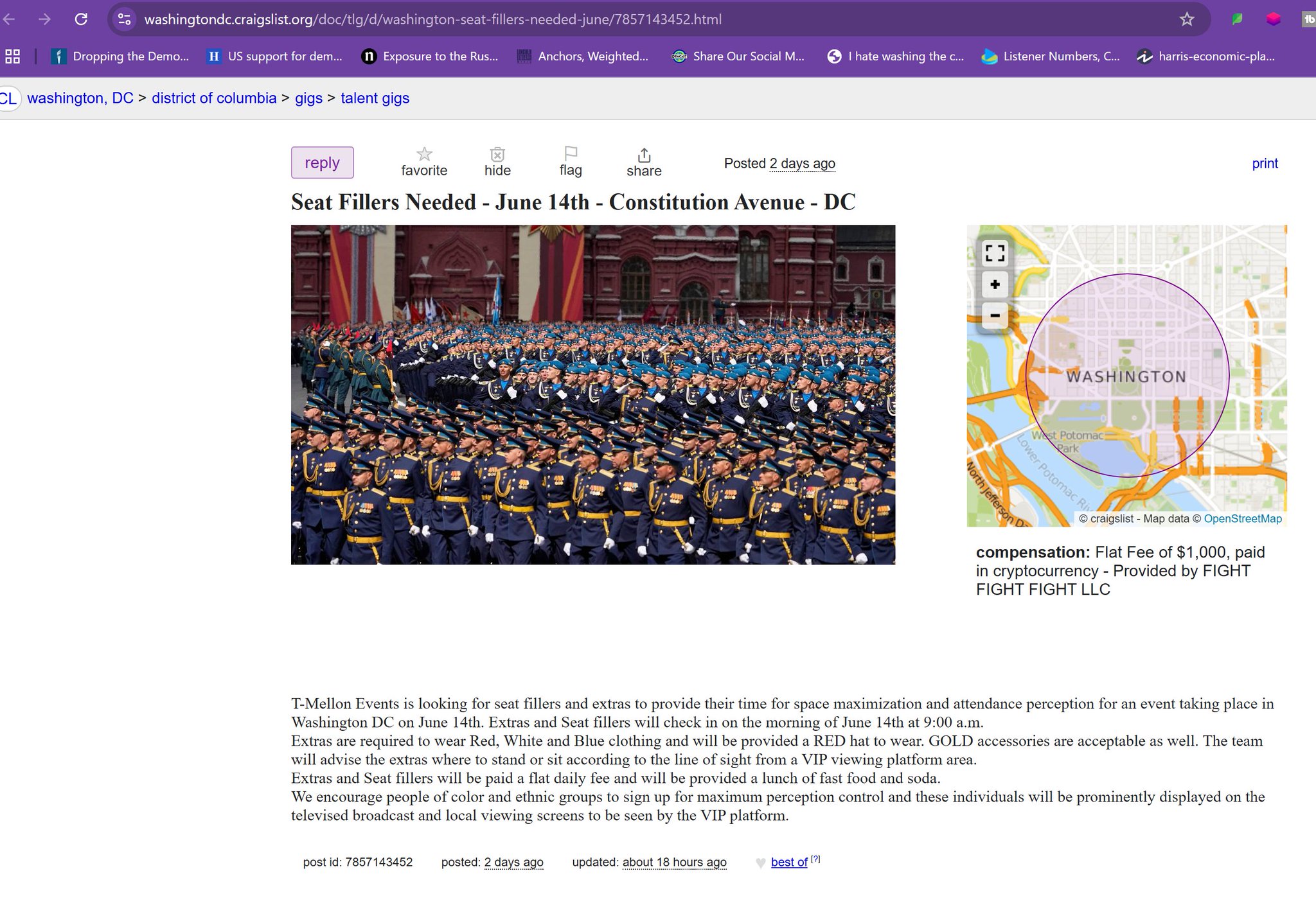
Task: Click the browser back arrow
Action: click(8, 19)
